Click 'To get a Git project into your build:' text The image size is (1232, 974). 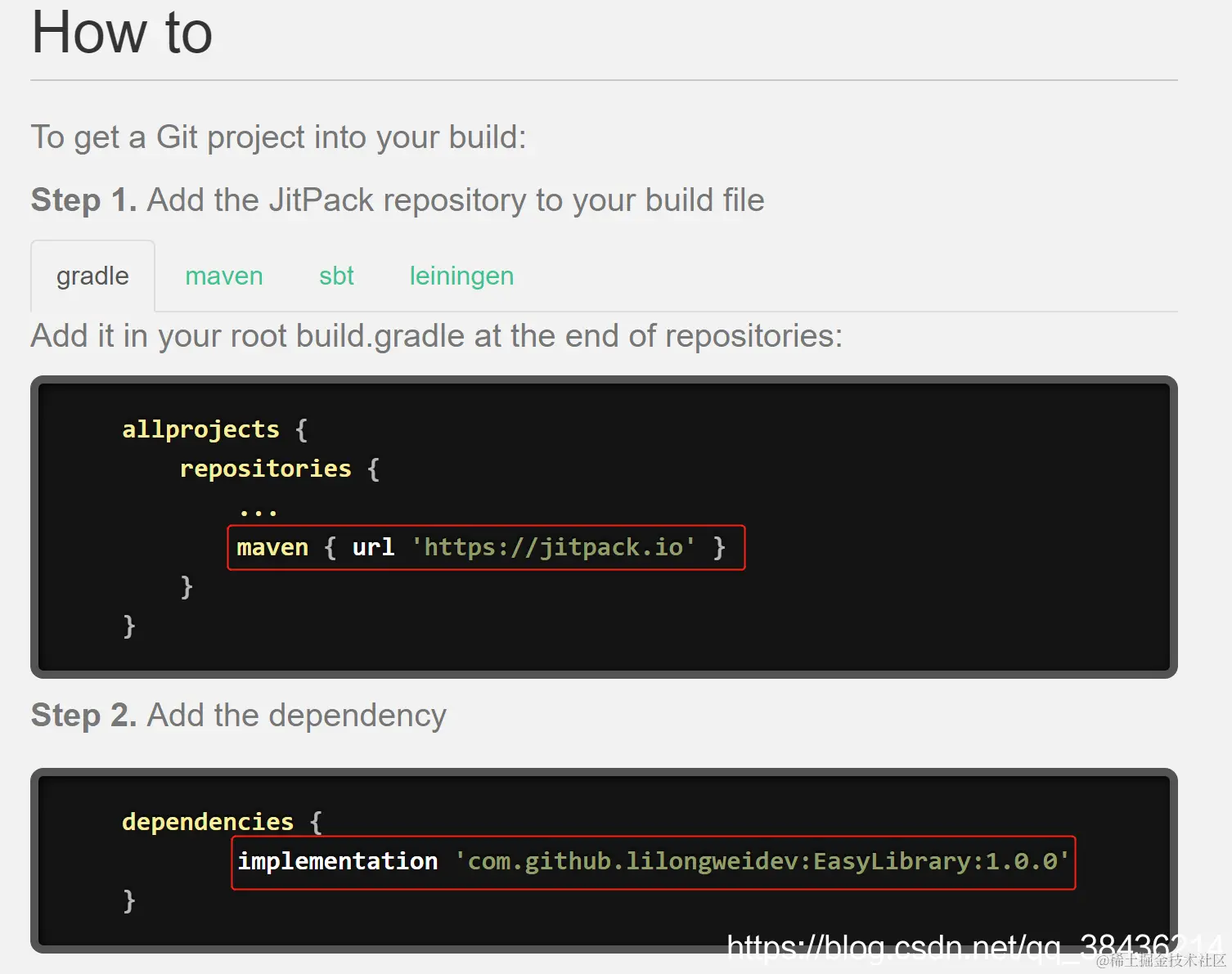click(x=278, y=137)
